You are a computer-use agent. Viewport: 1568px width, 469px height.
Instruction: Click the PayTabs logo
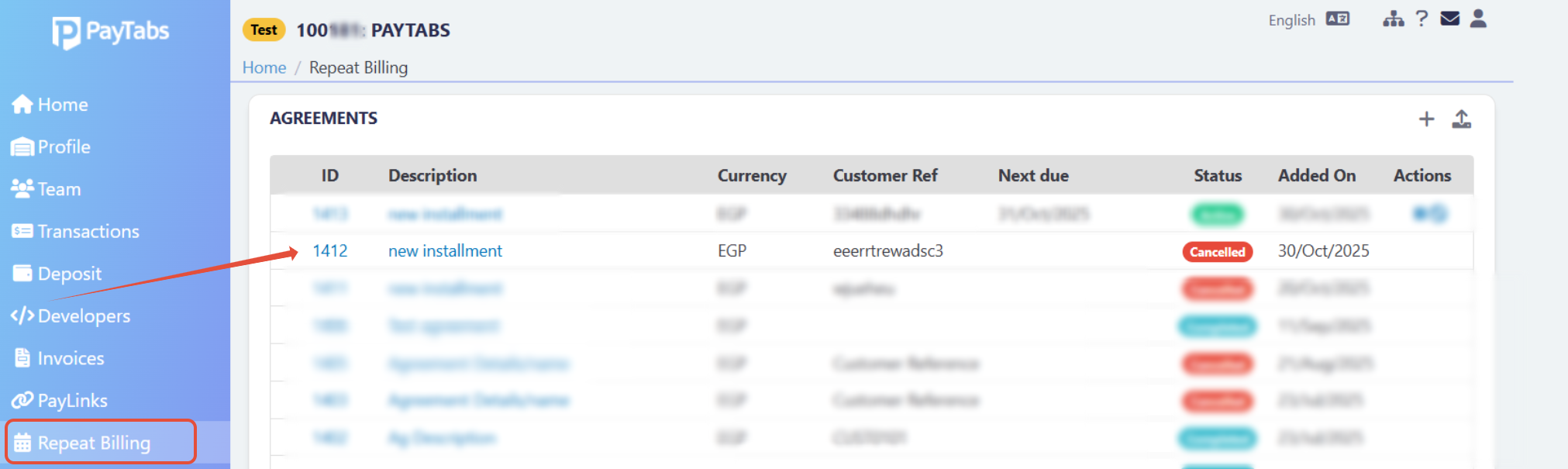point(111,32)
